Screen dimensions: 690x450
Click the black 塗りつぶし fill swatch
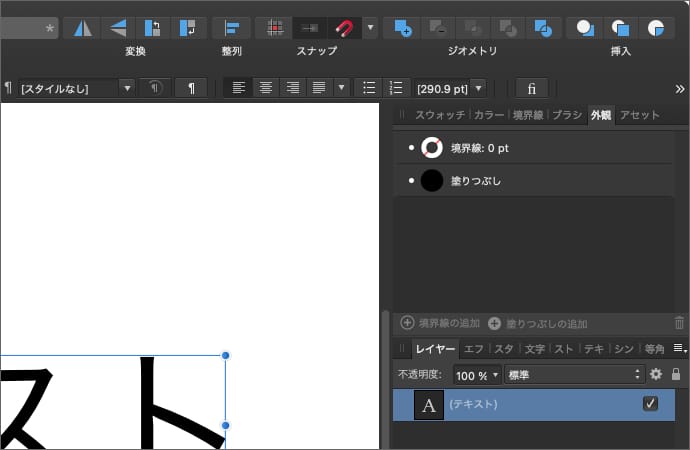(431, 181)
